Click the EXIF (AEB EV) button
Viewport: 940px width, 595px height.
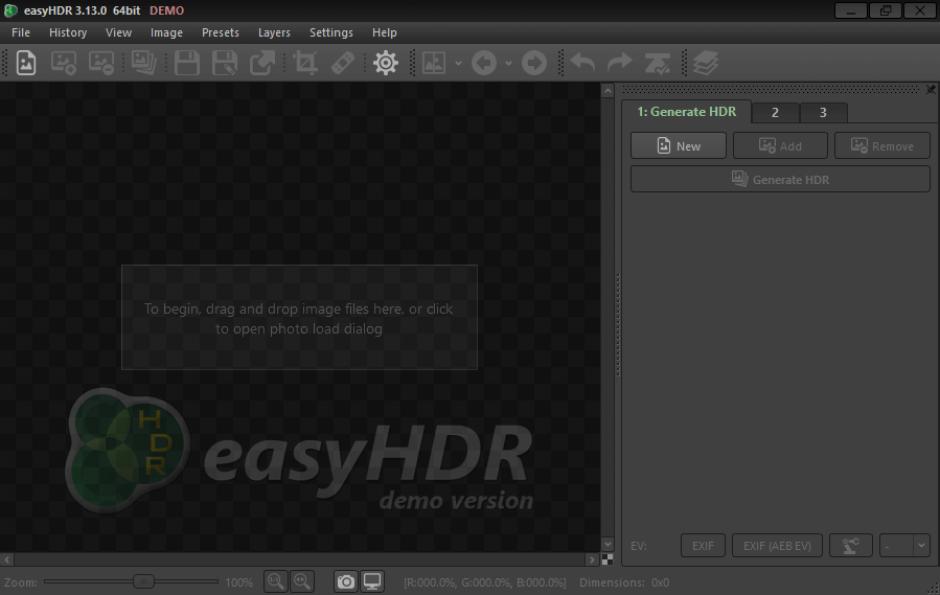(777, 545)
